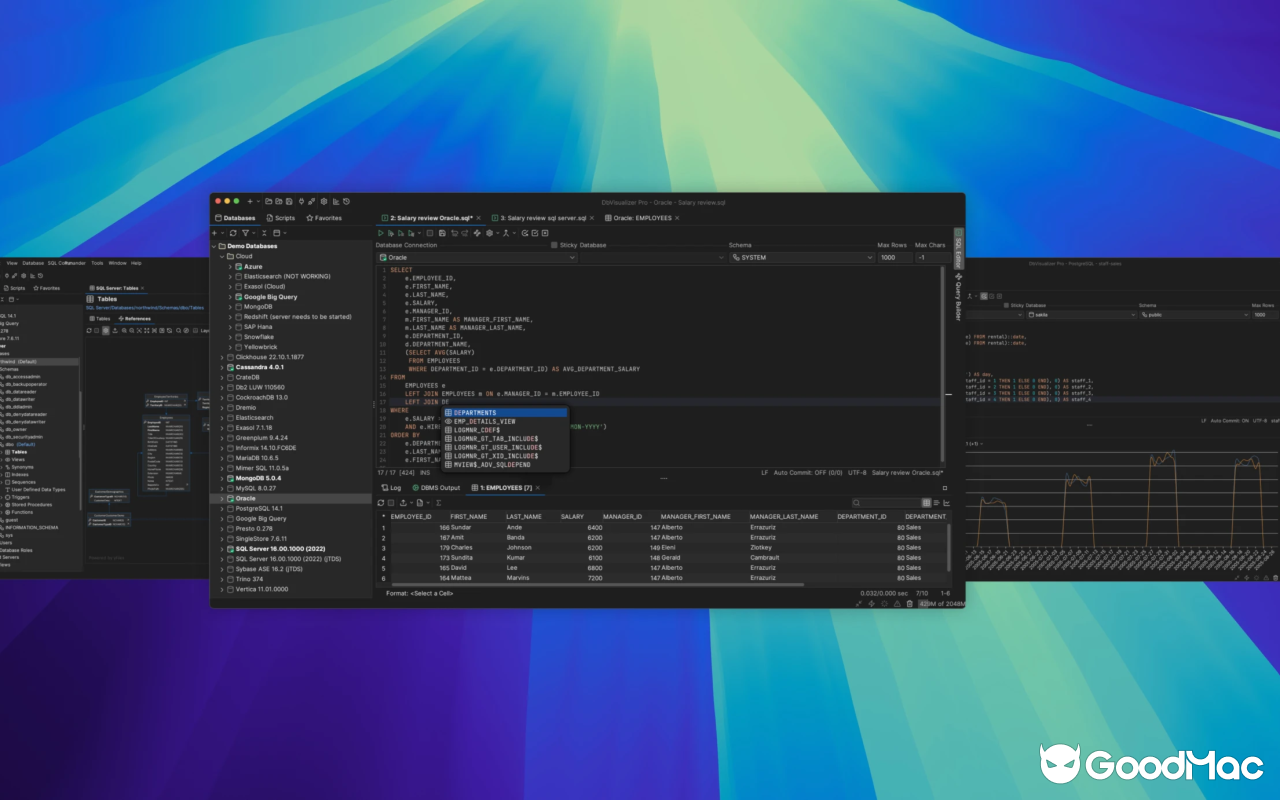Image resolution: width=1280 pixels, height=800 pixels.
Task: Create a new connection with the plus button
Action: (x=214, y=233)
